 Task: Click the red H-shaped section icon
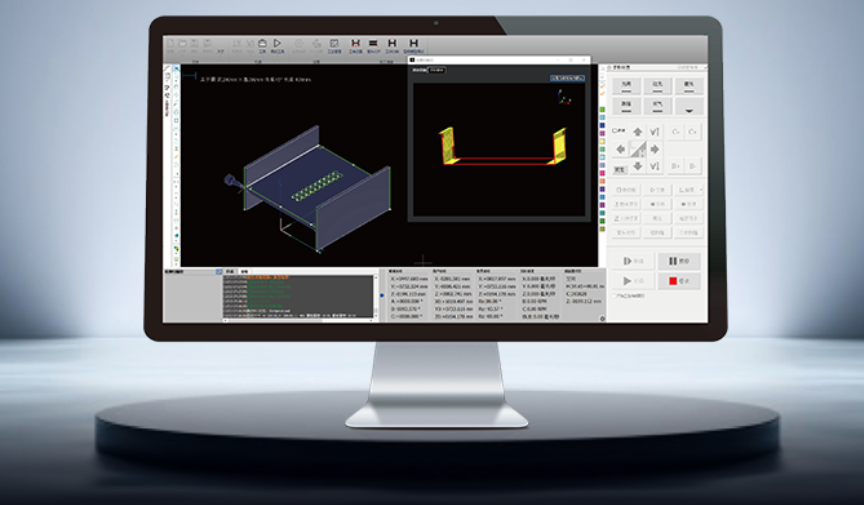tap(355, 43)
